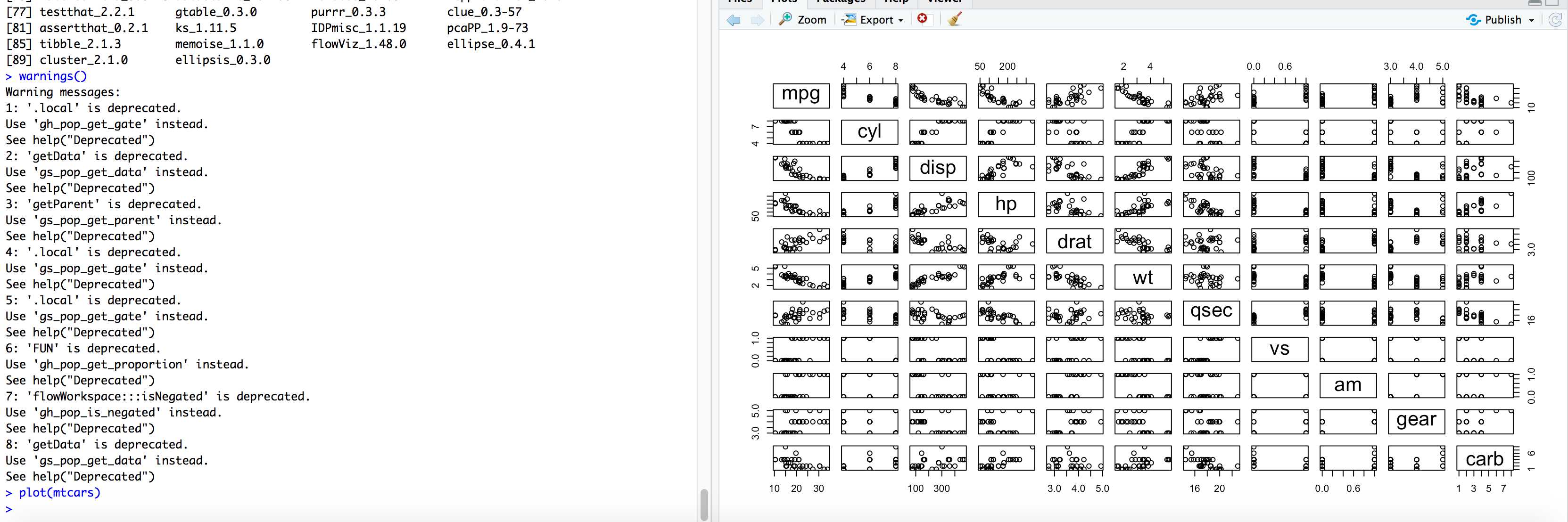
Task: Open the plot Zoom window
Action: coord(802,19)
